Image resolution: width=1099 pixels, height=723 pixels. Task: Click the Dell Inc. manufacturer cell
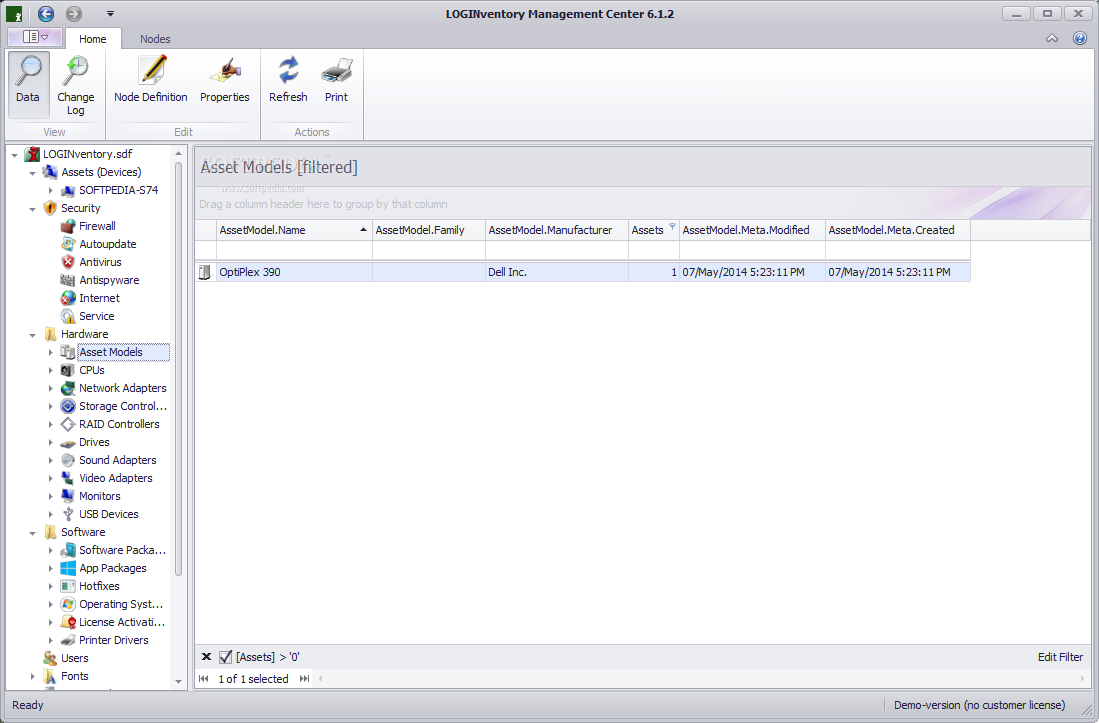[x=557, y=272]
